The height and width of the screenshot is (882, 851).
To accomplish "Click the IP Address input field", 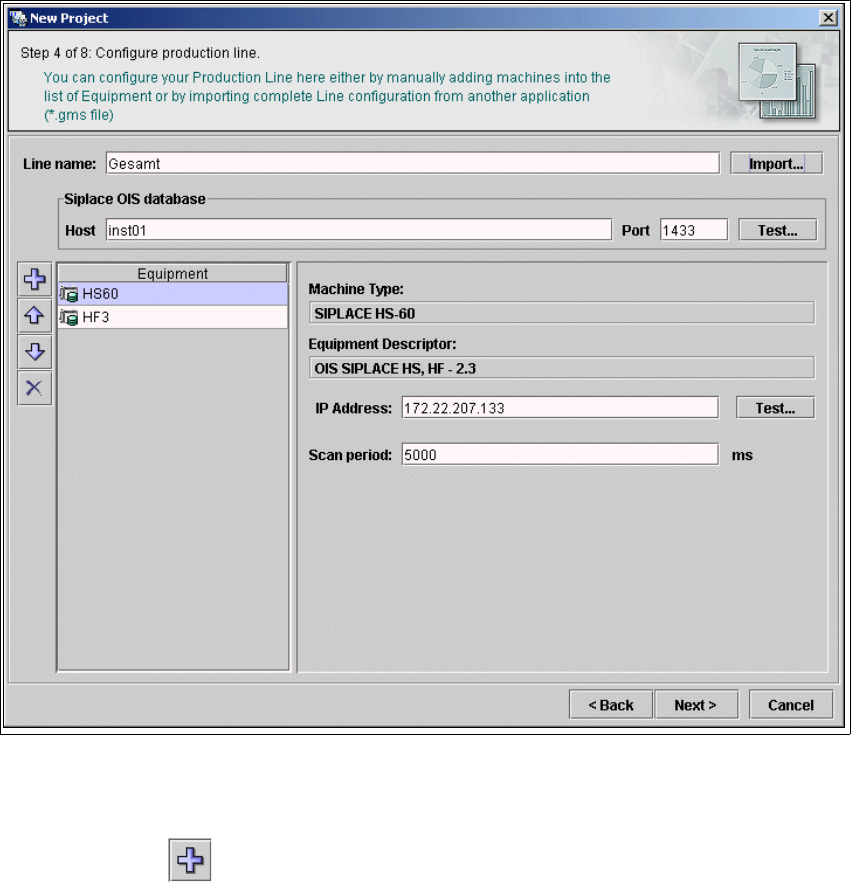I will pos(560,408).
